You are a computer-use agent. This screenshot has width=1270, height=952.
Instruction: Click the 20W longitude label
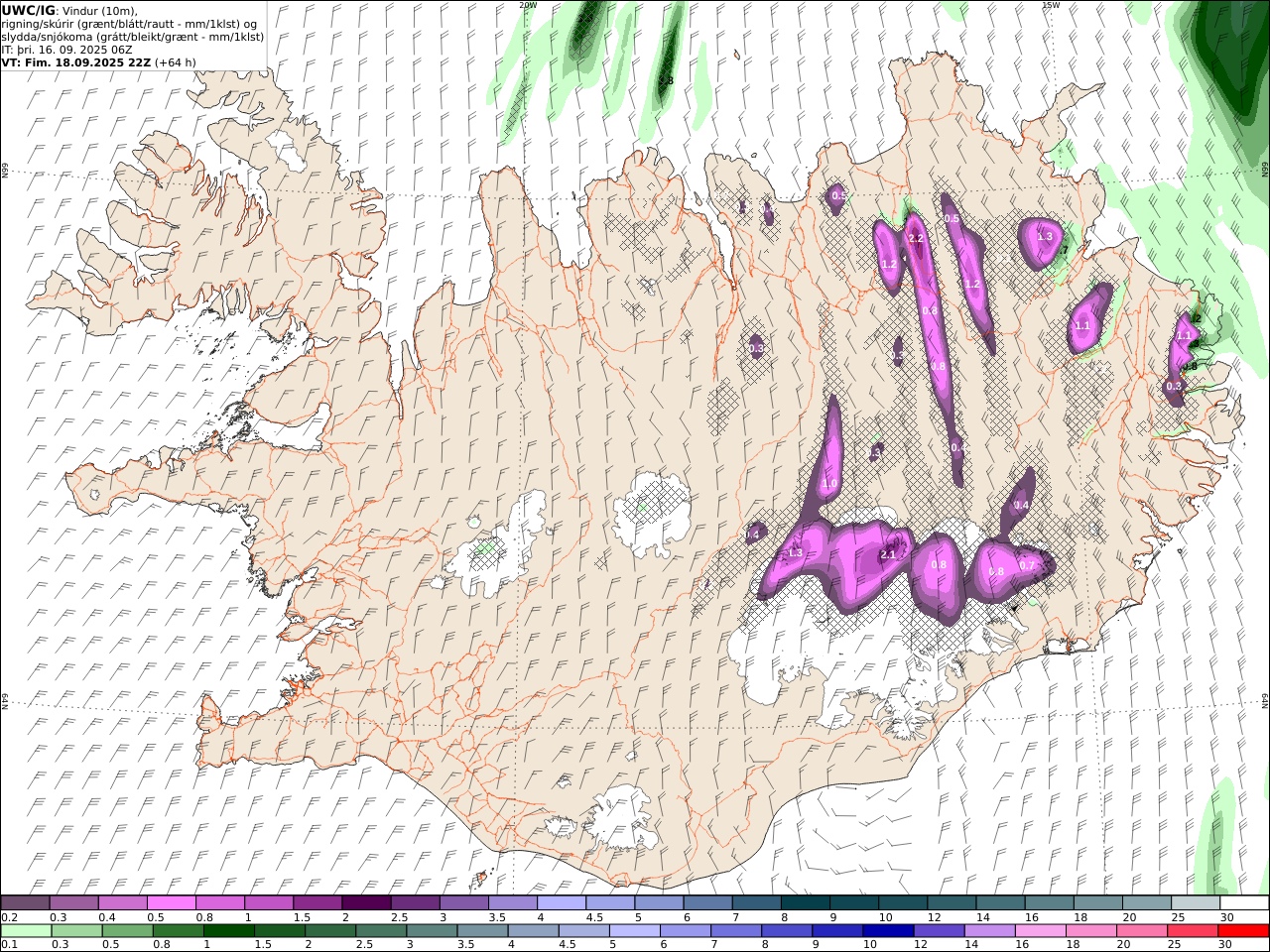(x=528, y=5)
